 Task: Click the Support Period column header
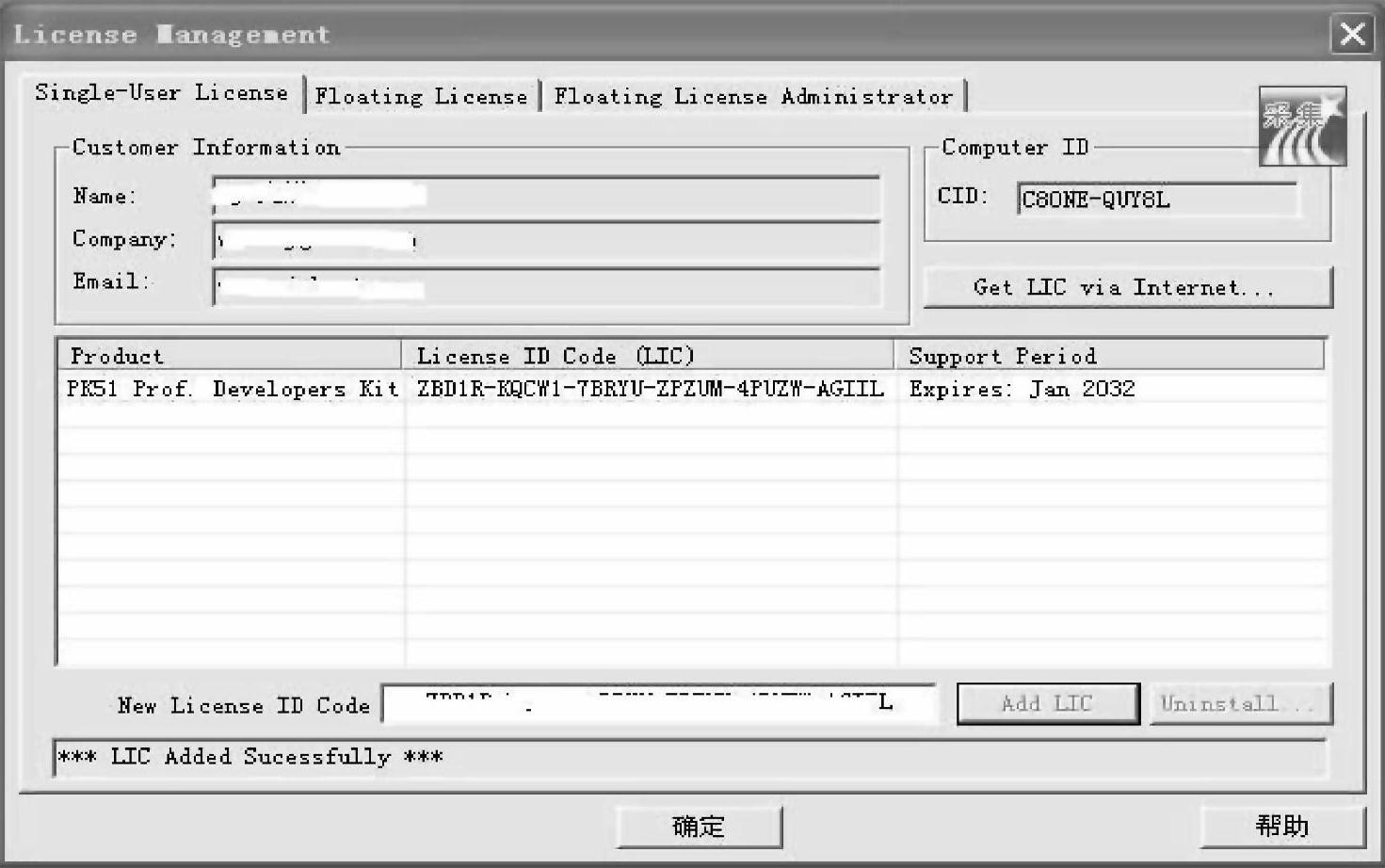[x=1110, y=356]
